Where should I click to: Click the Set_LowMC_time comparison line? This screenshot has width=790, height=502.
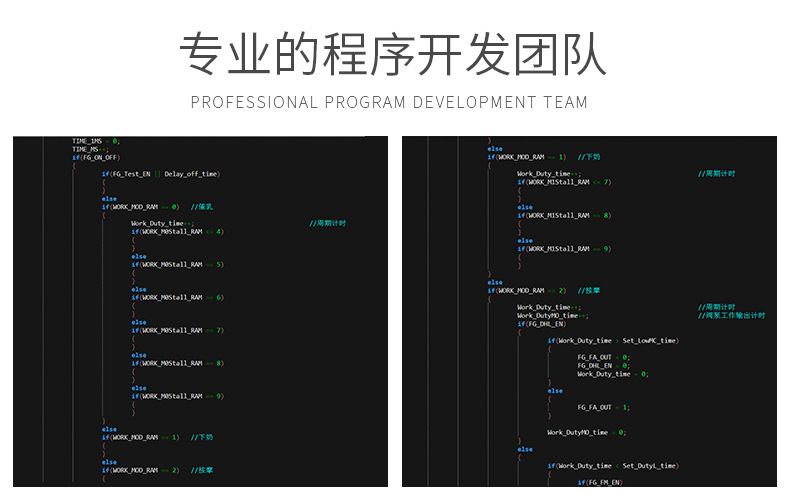coord(613,340)
